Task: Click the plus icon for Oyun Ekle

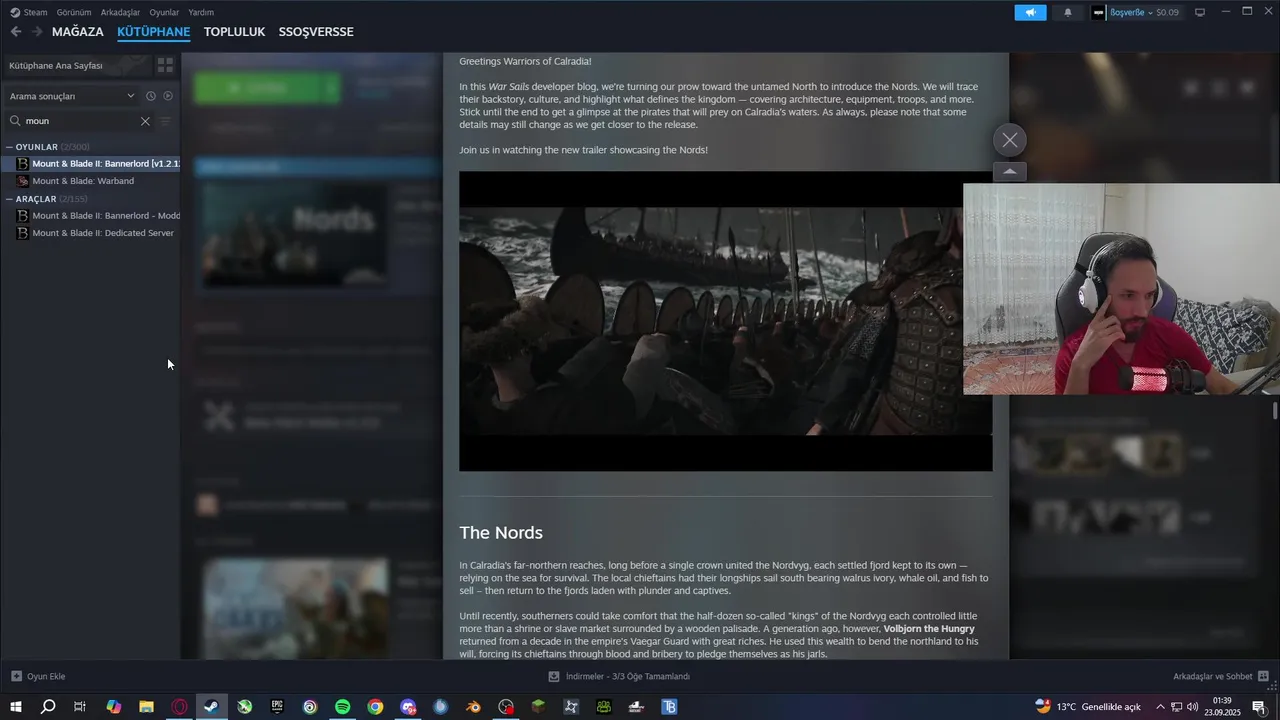Action: click(x=16, y=676)
